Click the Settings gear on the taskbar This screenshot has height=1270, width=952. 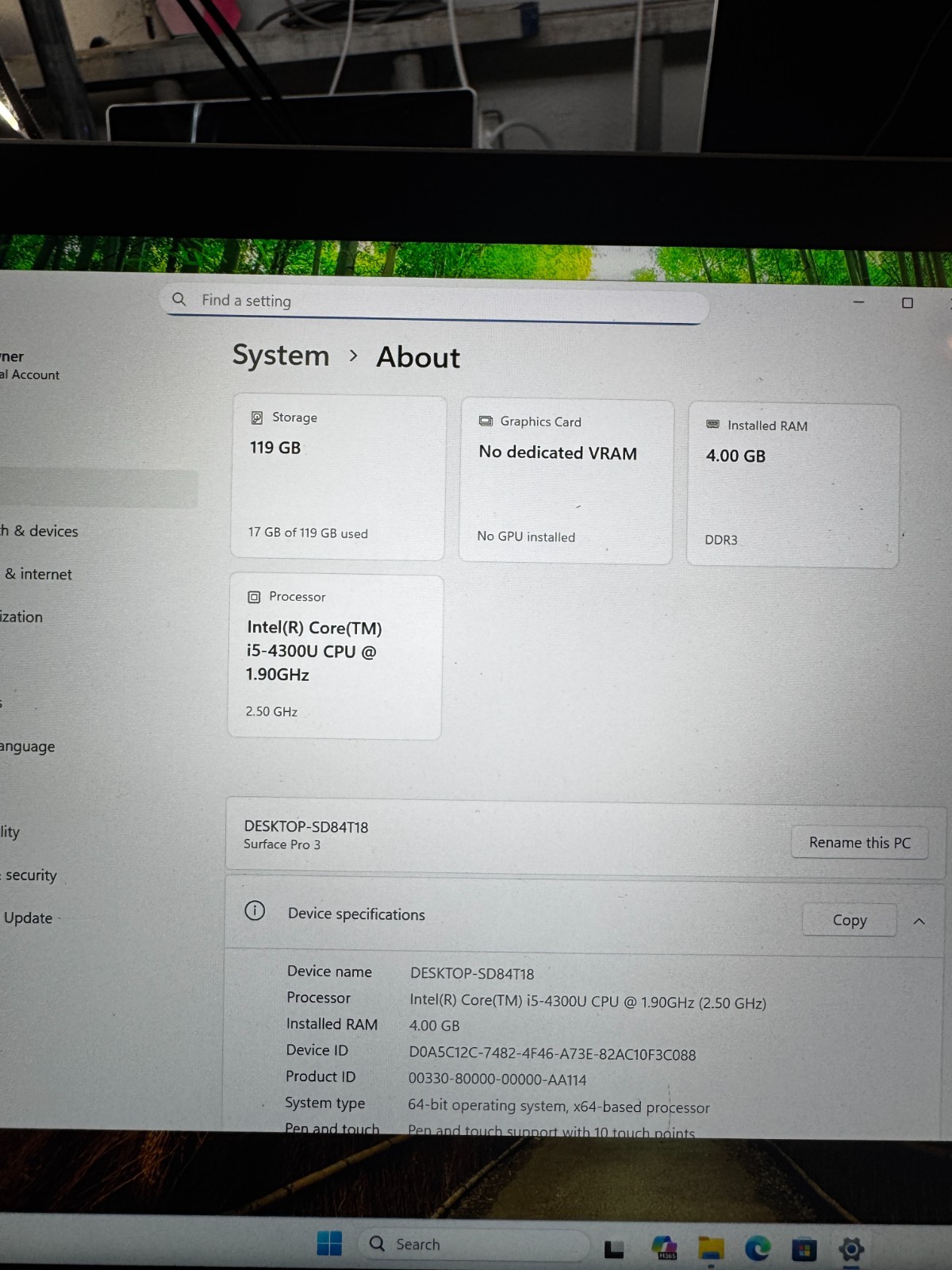(x=851, y=1250)
